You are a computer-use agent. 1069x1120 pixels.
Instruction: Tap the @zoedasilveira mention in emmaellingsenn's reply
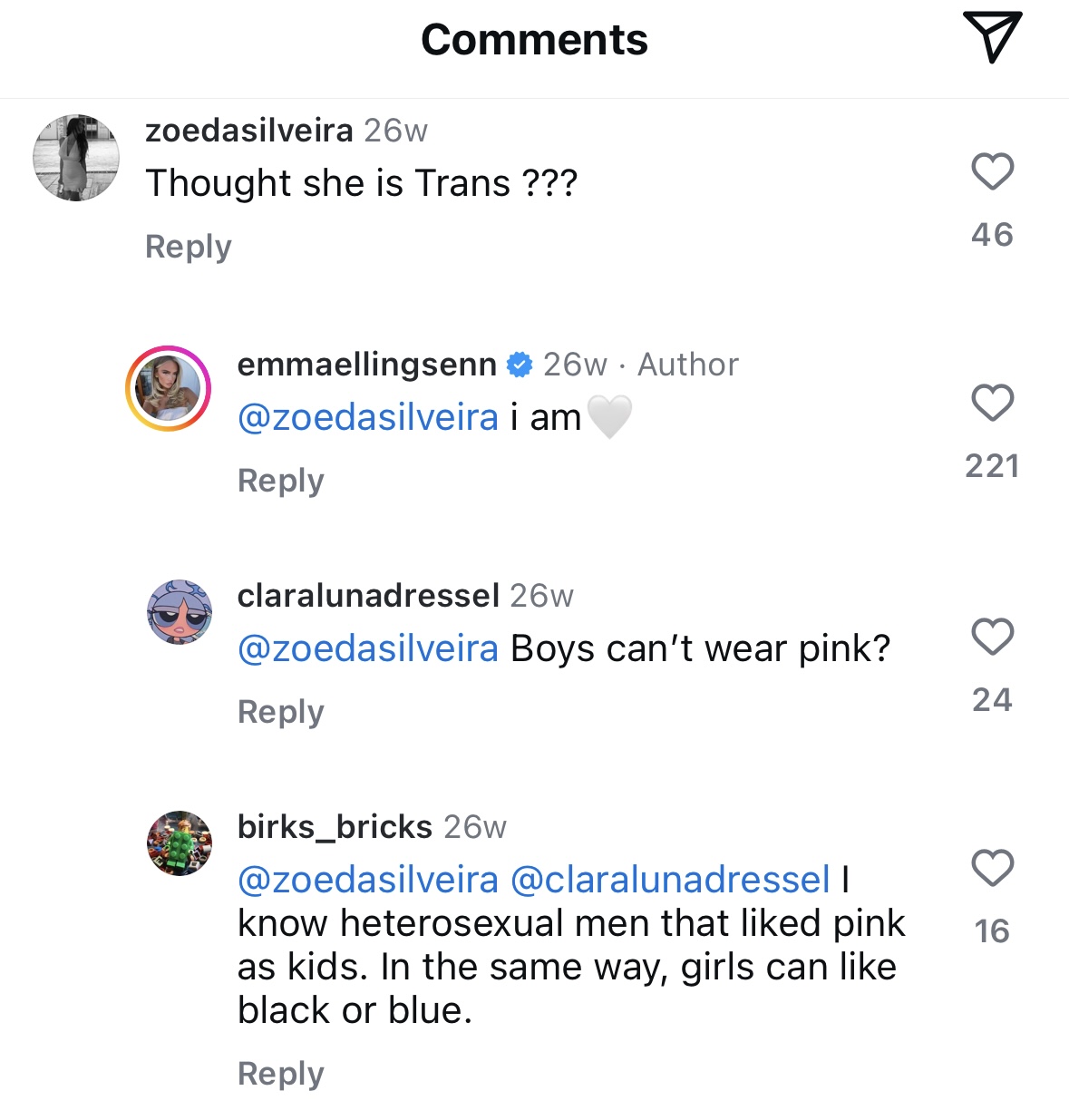(367, 418)
